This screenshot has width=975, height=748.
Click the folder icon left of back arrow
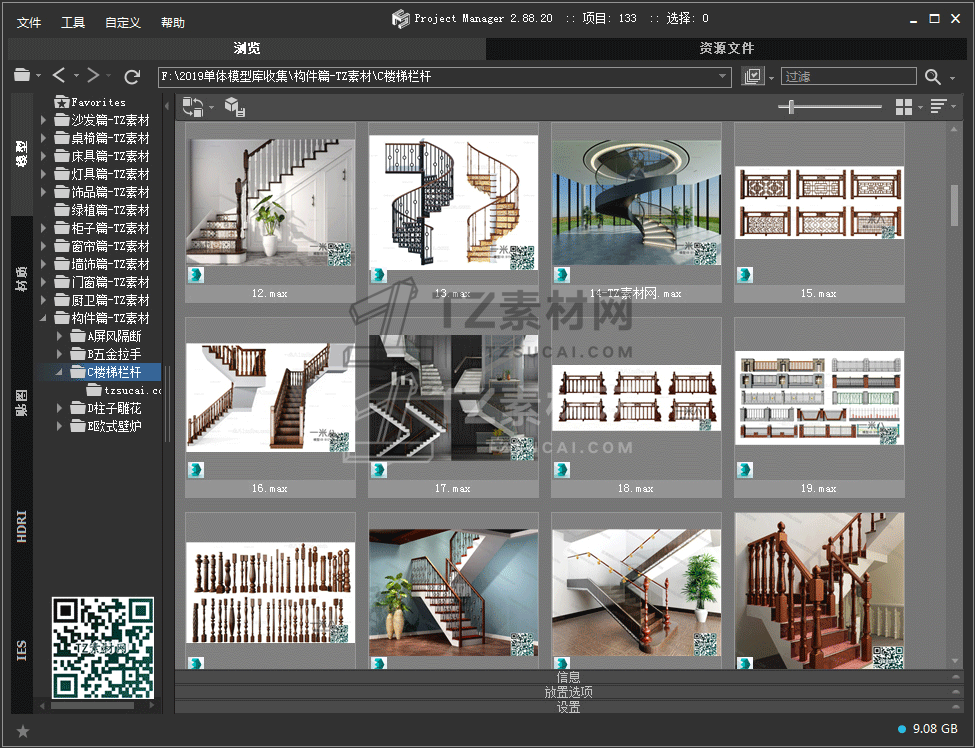(22, 76)
